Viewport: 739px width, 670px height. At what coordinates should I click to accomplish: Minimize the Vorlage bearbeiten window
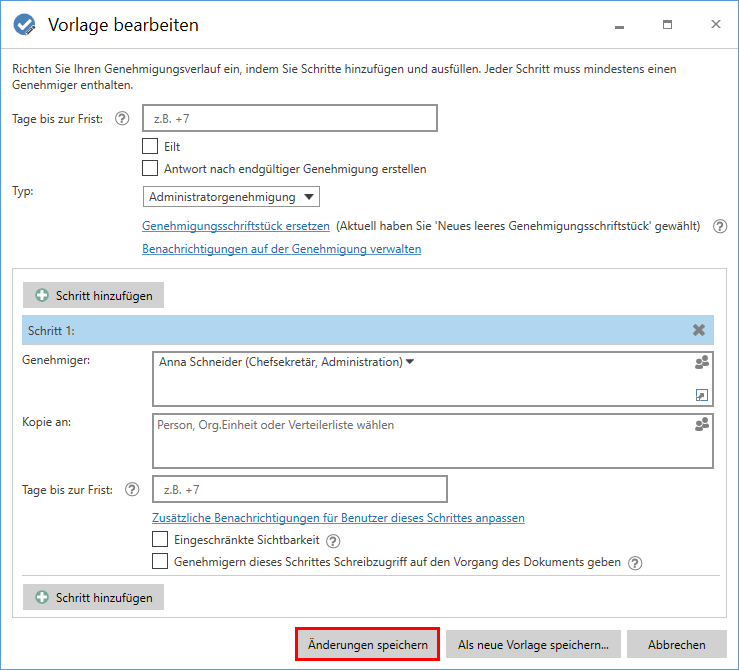pyautogui.click(x=619, y=25)
